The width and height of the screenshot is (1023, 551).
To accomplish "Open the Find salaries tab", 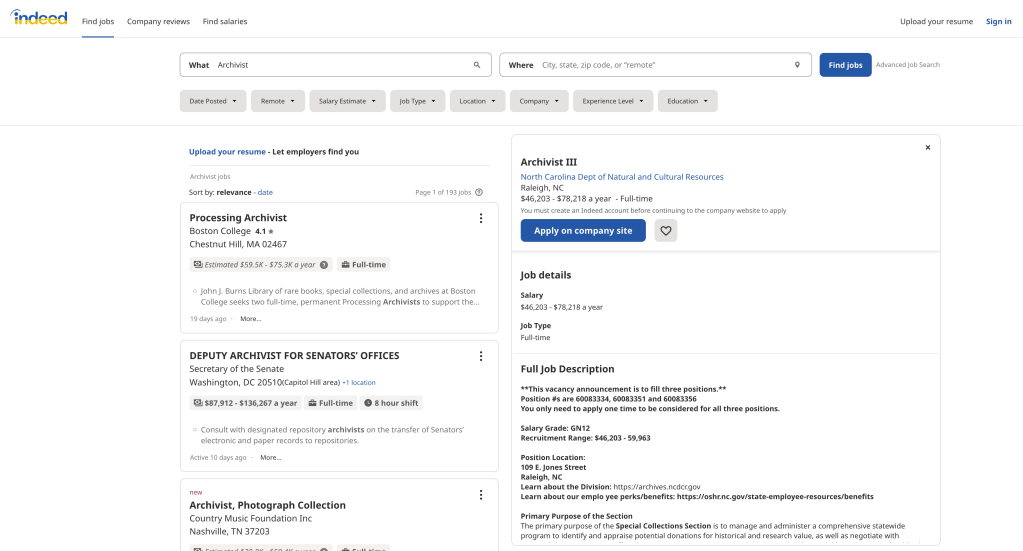I will pos(225,21).
